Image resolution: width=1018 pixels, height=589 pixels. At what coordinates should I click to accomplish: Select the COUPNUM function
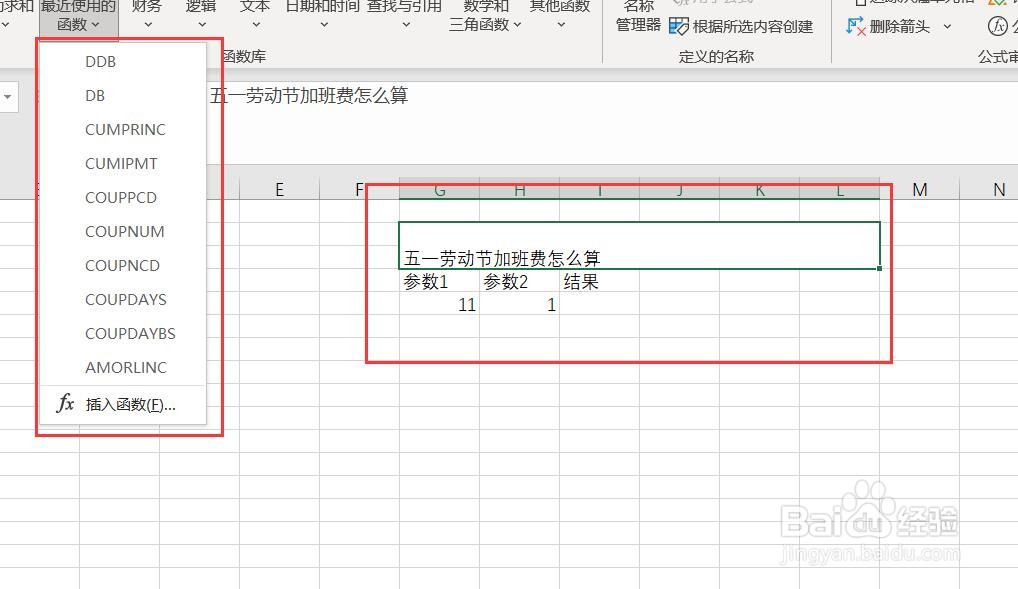click(123, 231)
